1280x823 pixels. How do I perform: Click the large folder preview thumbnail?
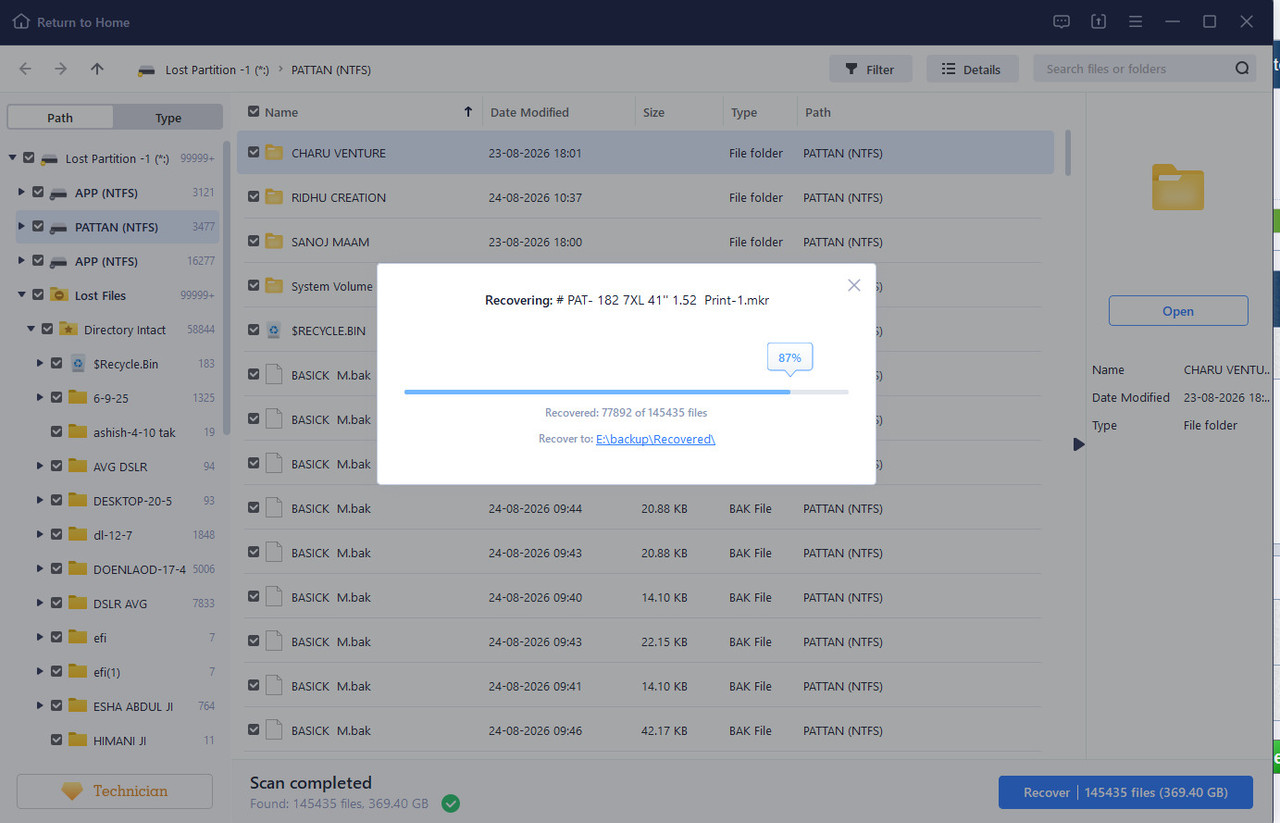click(1178, 187)
